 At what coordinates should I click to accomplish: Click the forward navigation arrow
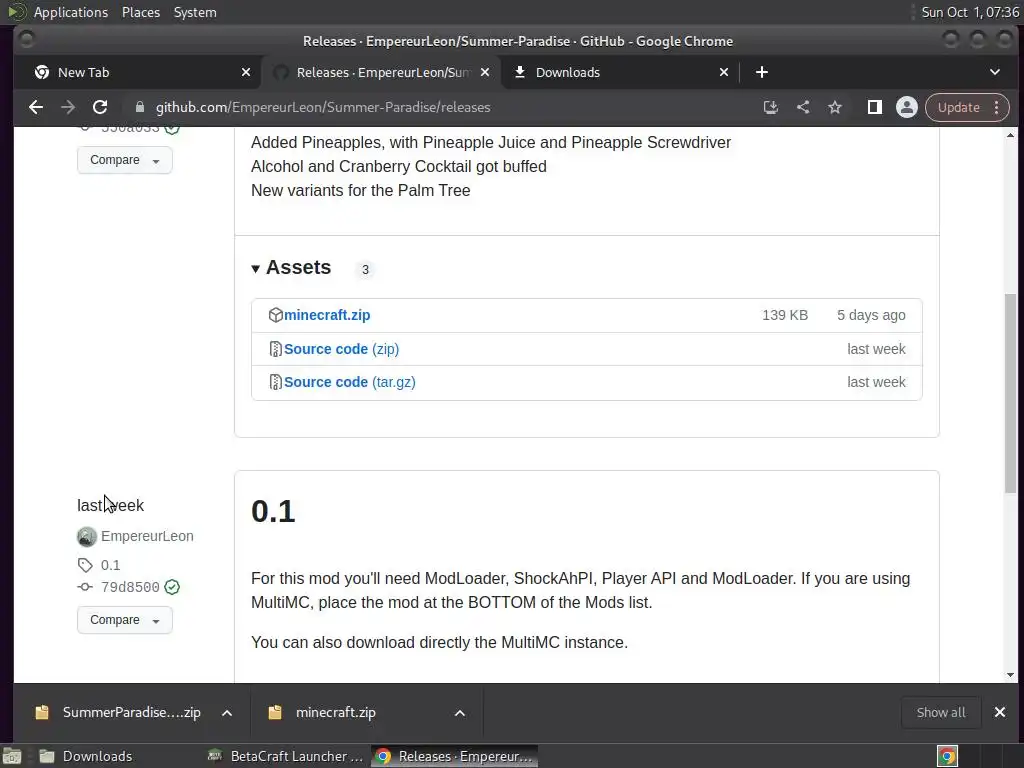68,107
